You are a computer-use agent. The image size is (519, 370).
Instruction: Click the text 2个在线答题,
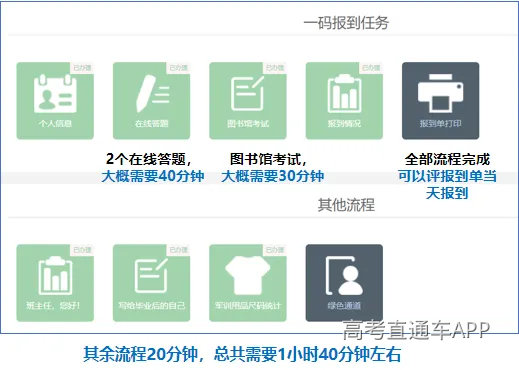click(148, 159)
